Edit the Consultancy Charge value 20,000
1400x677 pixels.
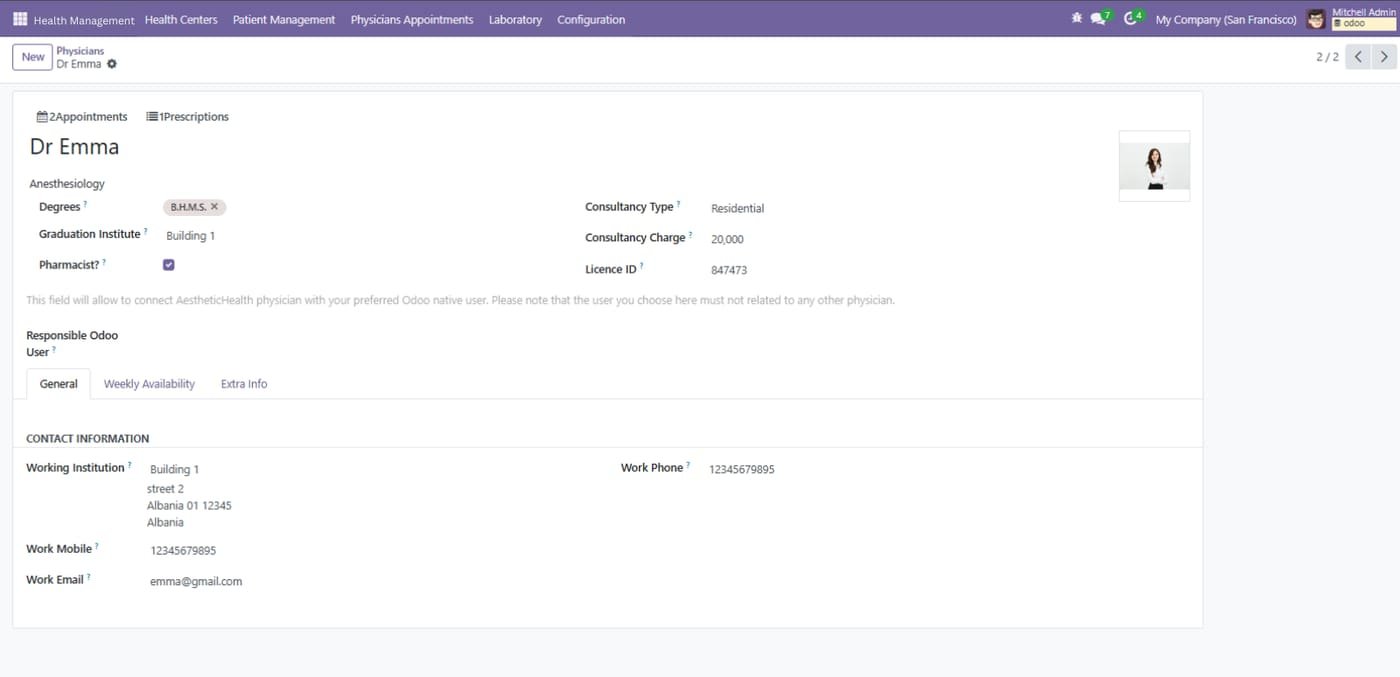point(727,239)
